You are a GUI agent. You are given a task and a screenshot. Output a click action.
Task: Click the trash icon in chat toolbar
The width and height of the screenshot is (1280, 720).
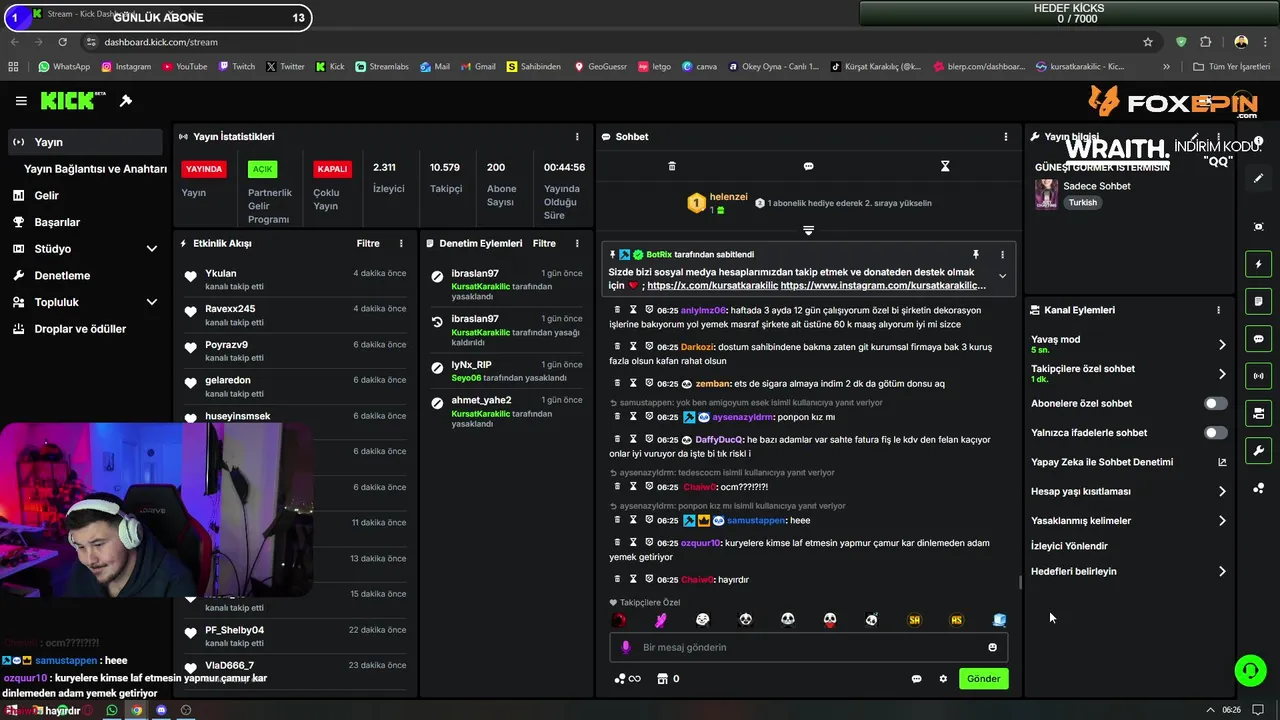(672, 166)
